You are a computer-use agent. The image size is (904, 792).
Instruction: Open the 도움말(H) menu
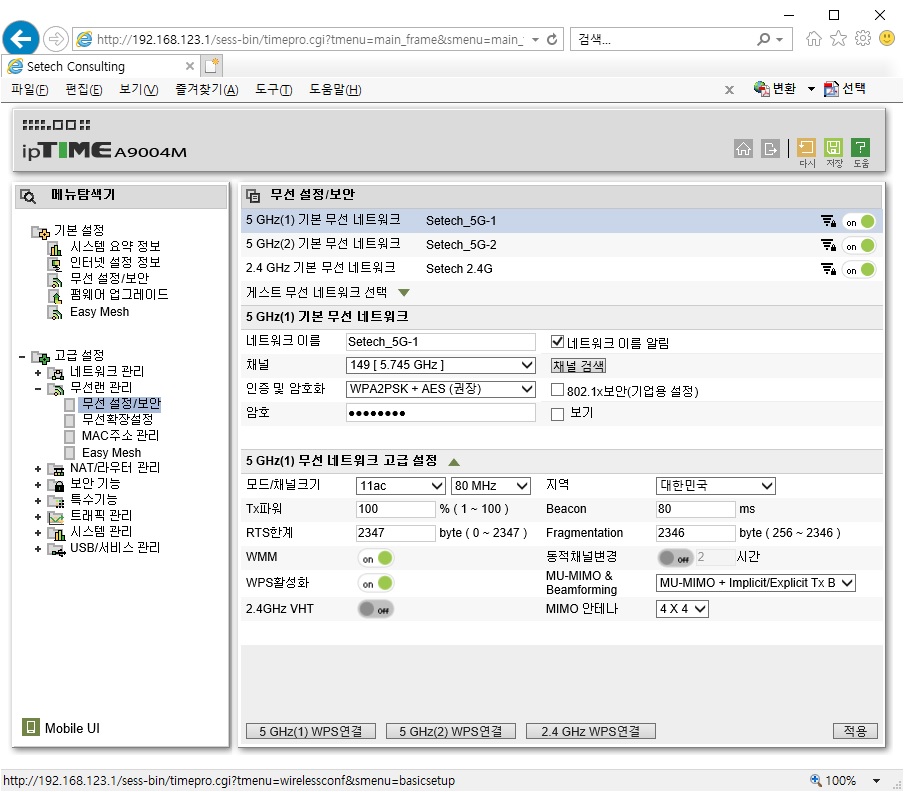tap(335, 89)
